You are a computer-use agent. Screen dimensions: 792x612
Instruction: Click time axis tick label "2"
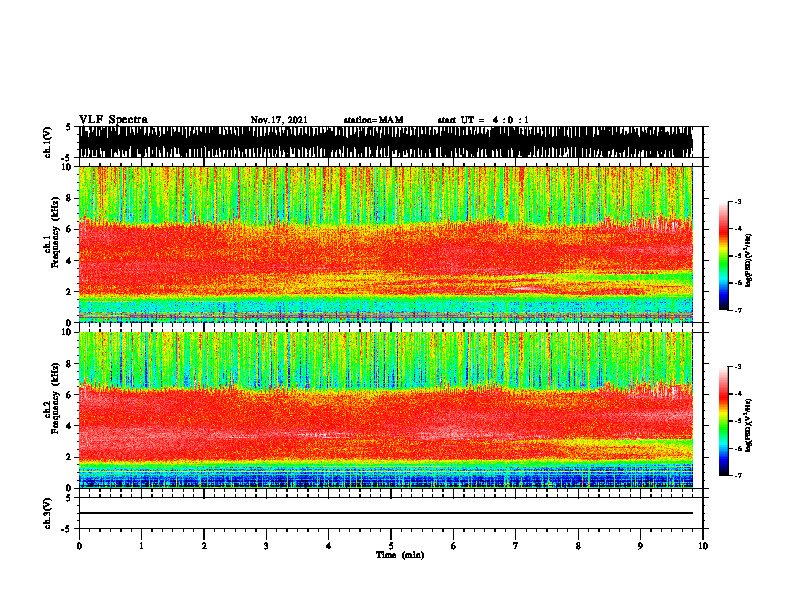click(x=204, y=546)
